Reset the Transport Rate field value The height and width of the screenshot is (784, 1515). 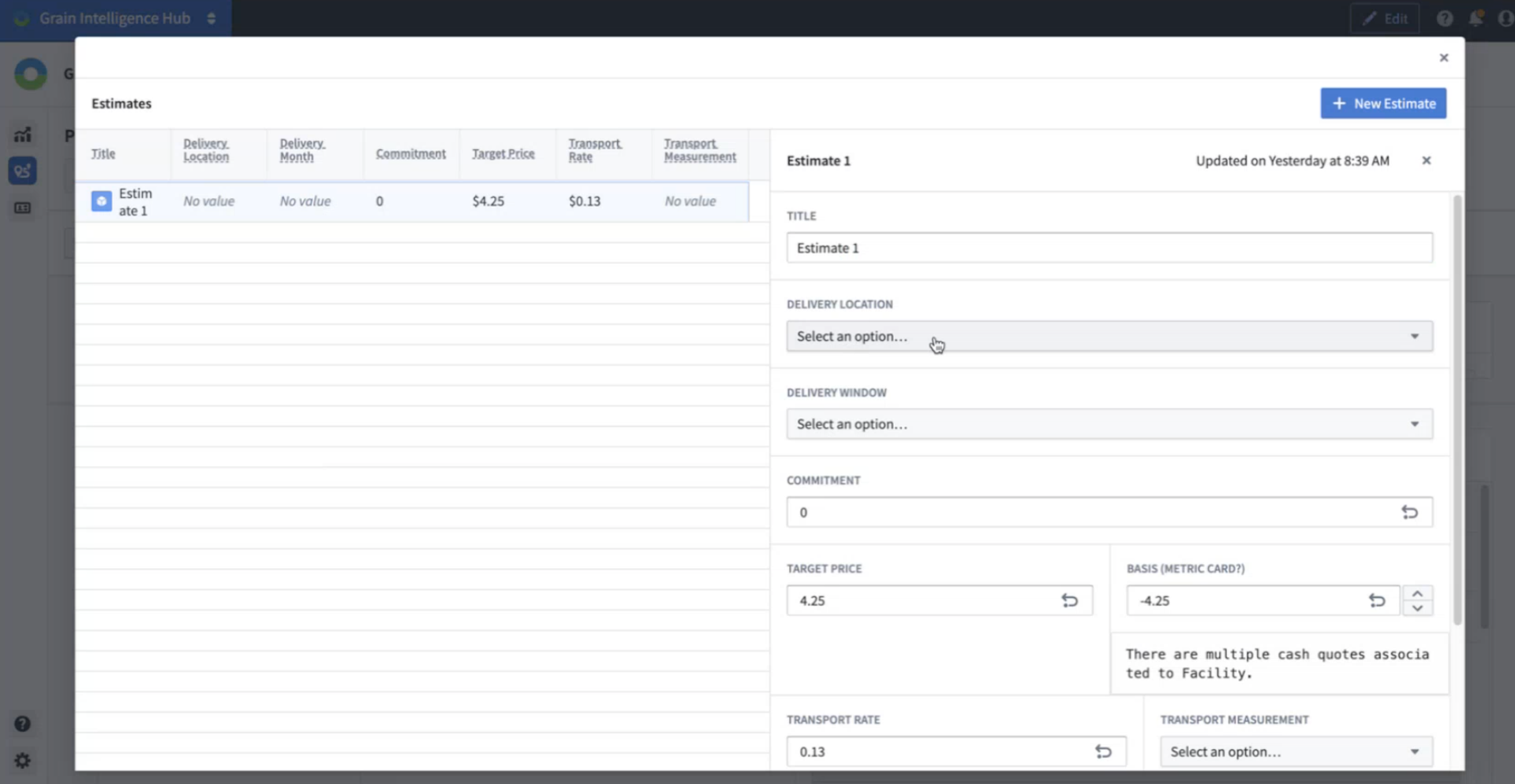coord(1103,752)
